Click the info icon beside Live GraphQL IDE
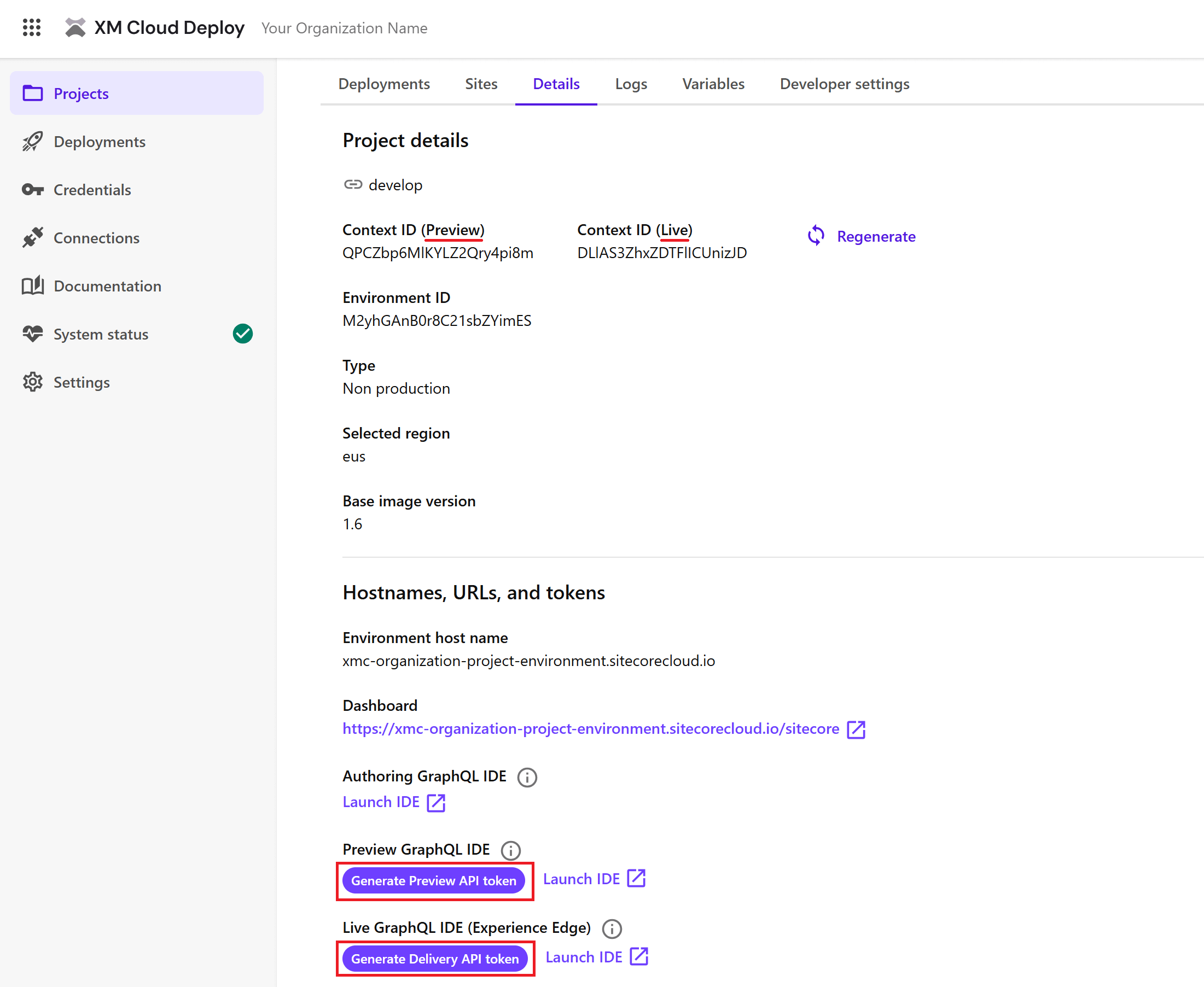This screenshot has width=1204, height=987. (x=612, y=928)
